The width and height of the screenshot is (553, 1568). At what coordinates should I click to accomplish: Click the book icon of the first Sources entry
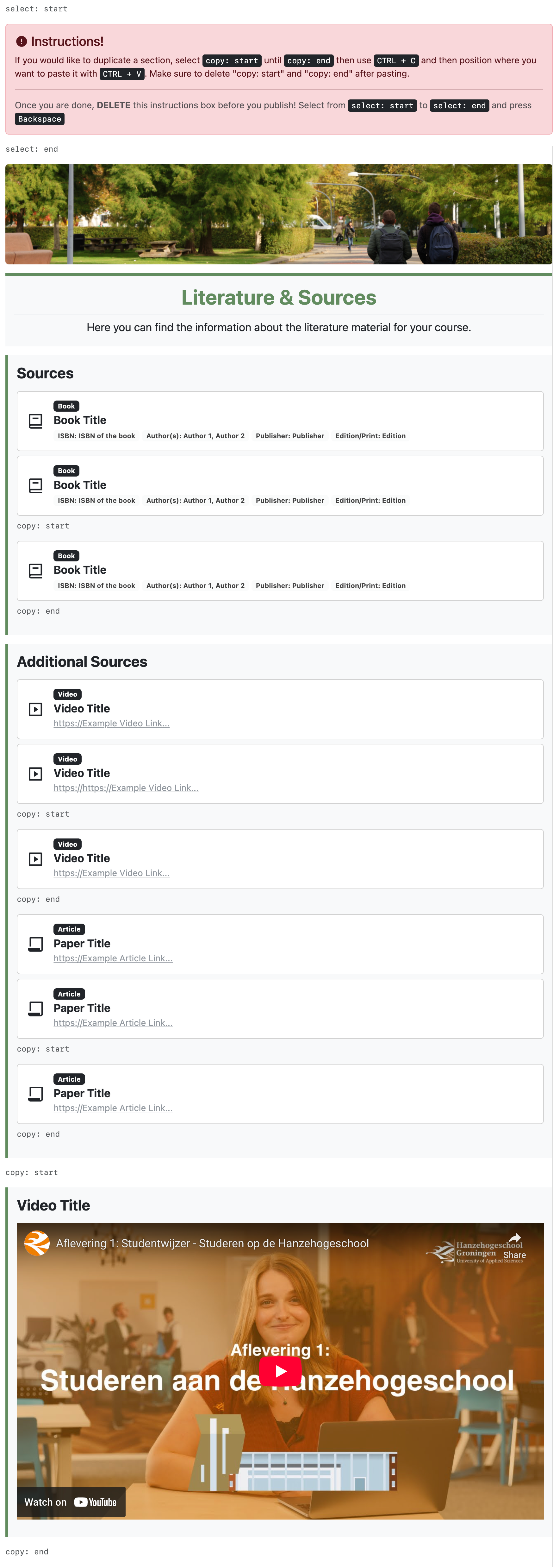point(36,420)
